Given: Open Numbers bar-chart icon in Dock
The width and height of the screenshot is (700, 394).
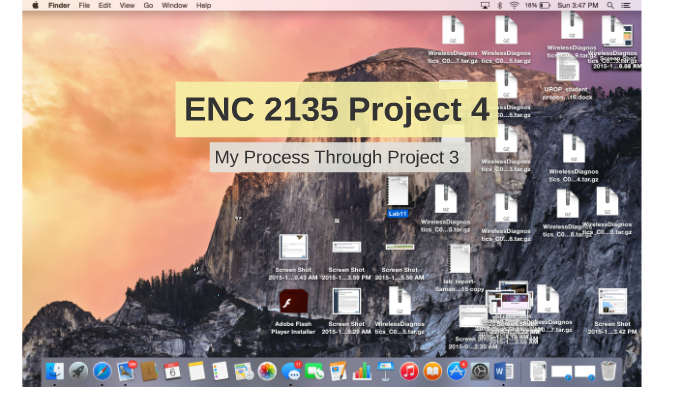Looking at the screenshot, I should click(362, 371).
